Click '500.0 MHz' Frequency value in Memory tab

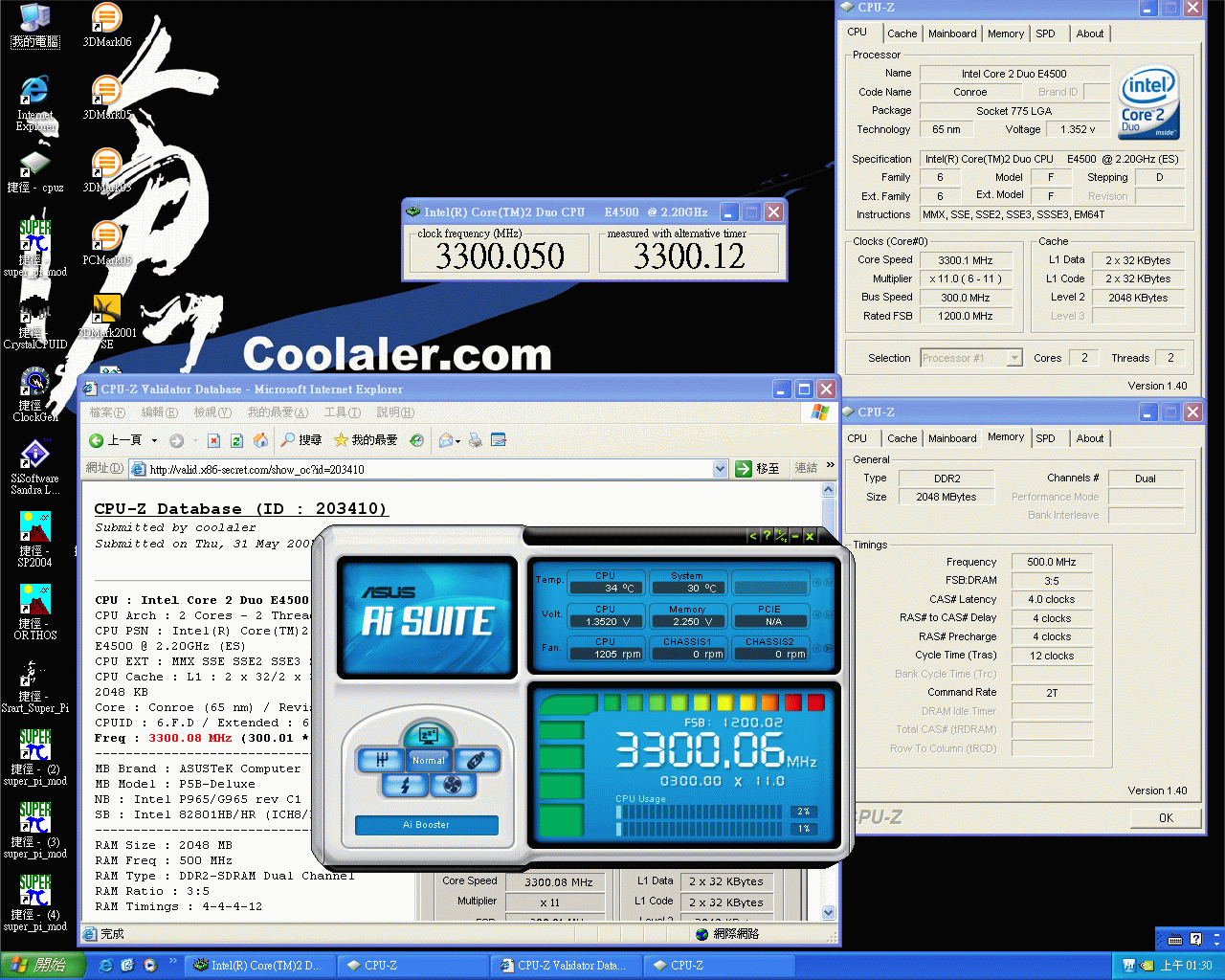(x=1052, y=563)
